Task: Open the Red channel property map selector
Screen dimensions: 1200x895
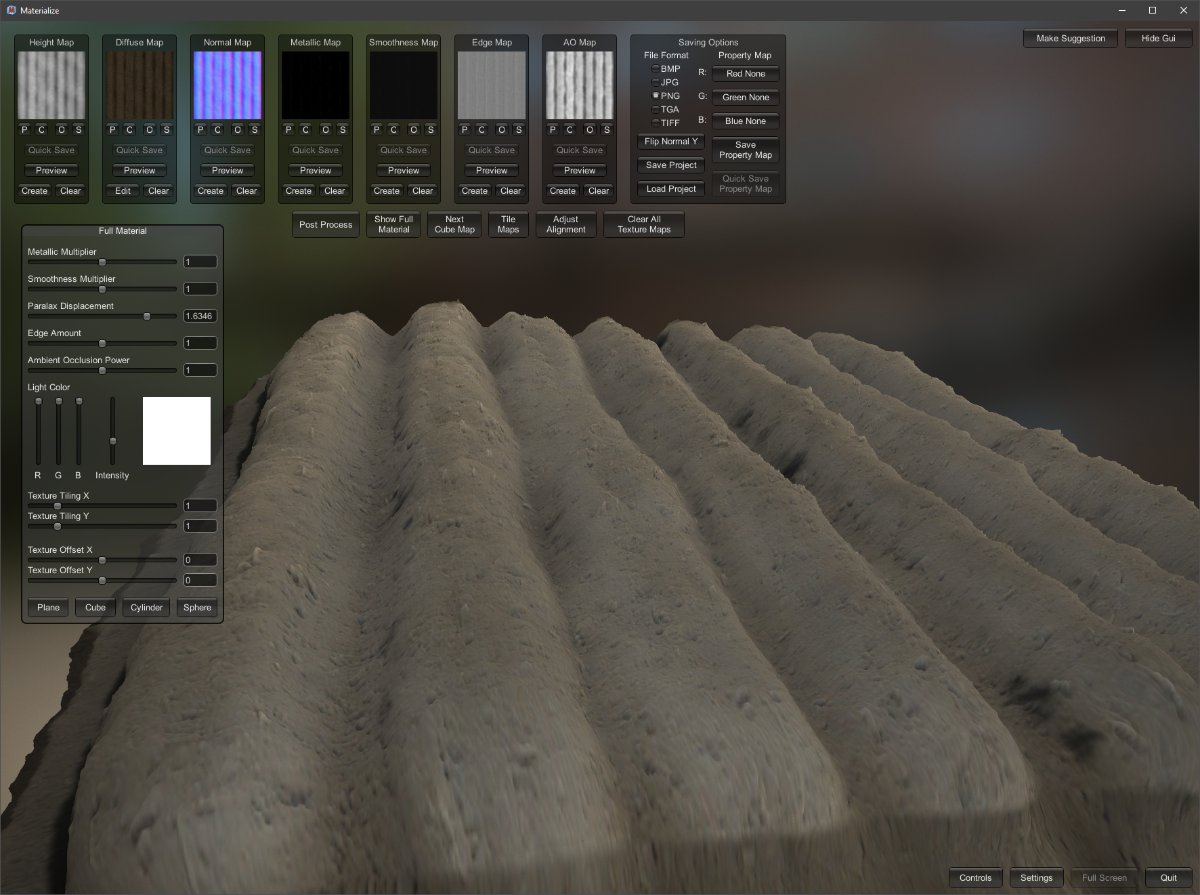Action: [745, 74]
